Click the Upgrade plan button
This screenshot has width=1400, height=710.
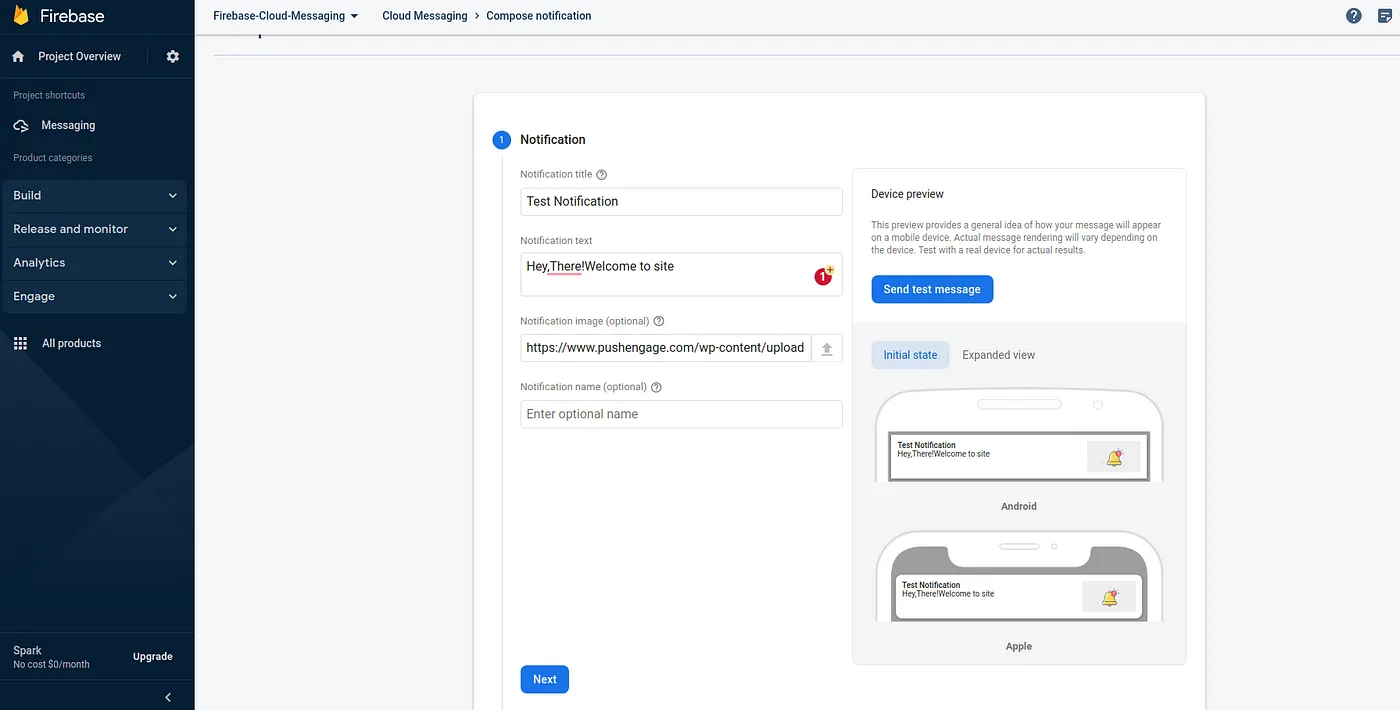coord(153,657)
